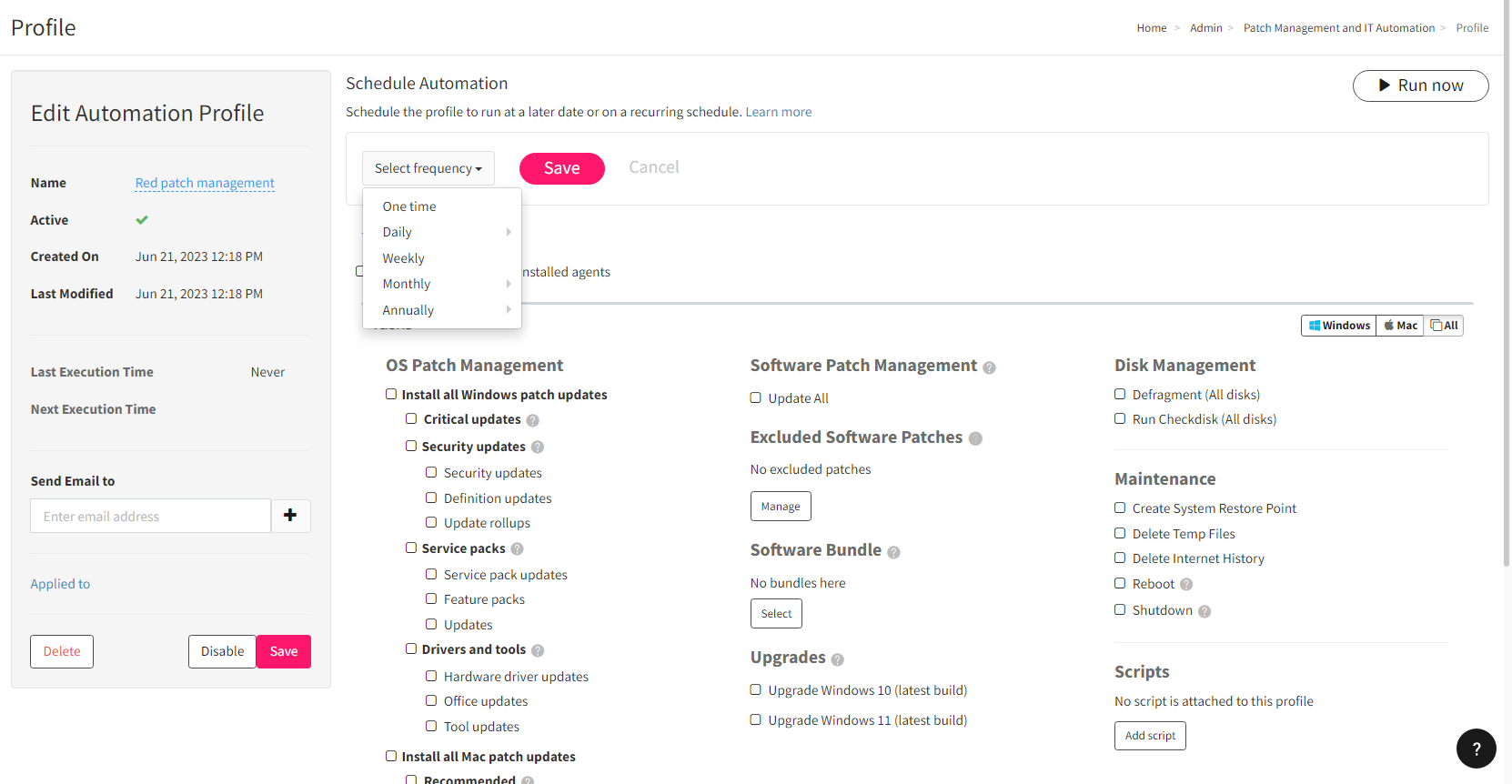1512x784 pixels.
Task: Check Delete Internet History
Action: click(1120, 558)
